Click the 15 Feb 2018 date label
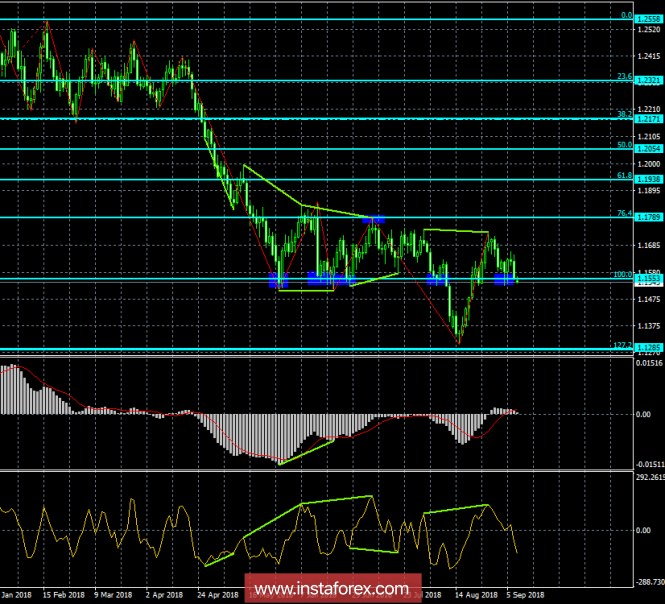The height and width of the screenshot is (604, 665). tap(64, 595)
